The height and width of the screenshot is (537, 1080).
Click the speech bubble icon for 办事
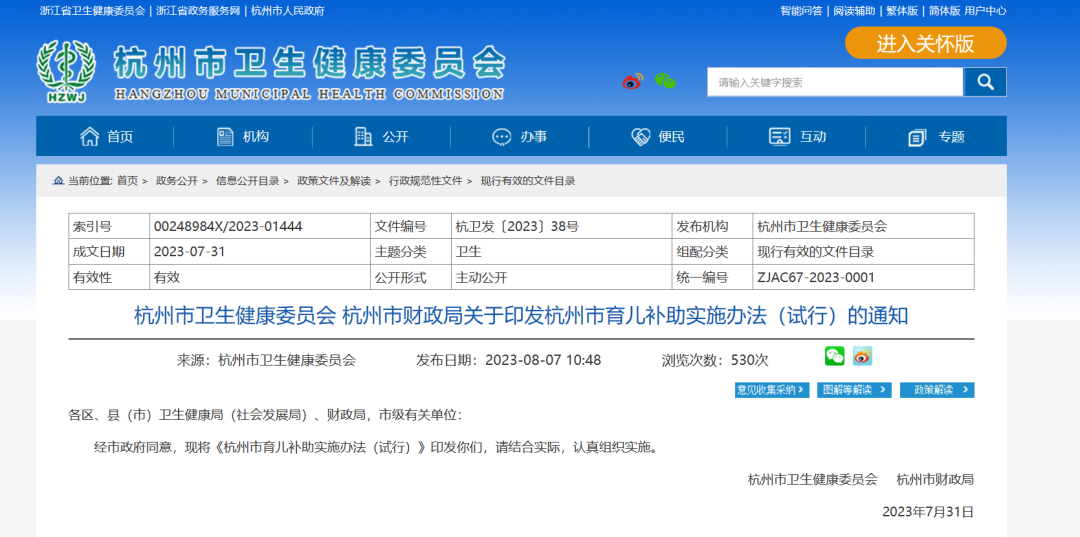(501, 137)
